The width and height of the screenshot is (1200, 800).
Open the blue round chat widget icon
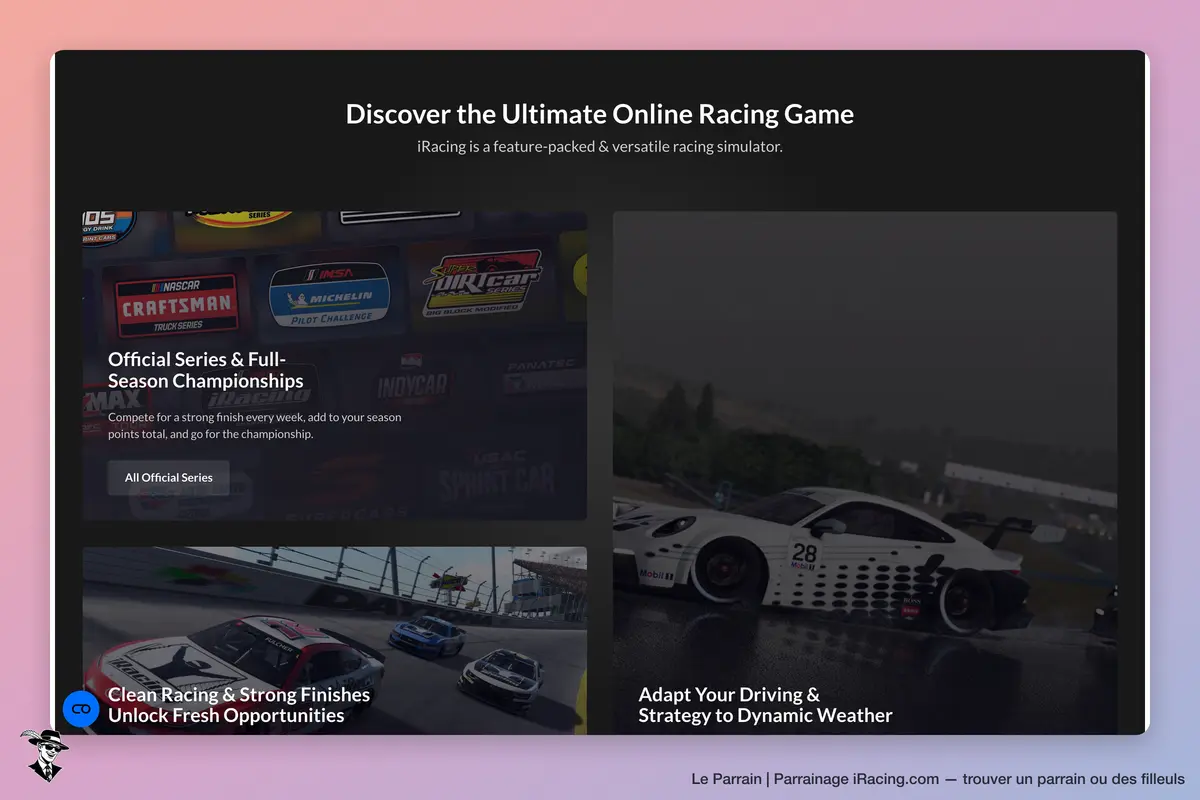pos(81,708)
